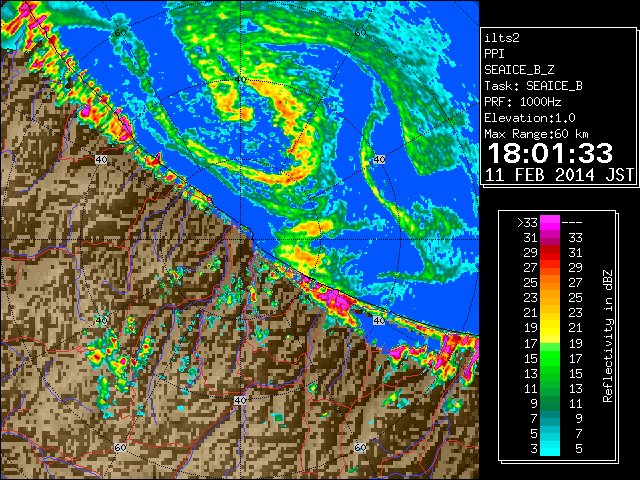Click the '60' ring label in southwest land area
This screenshot has width=640, height=480.
pos(120,448)
